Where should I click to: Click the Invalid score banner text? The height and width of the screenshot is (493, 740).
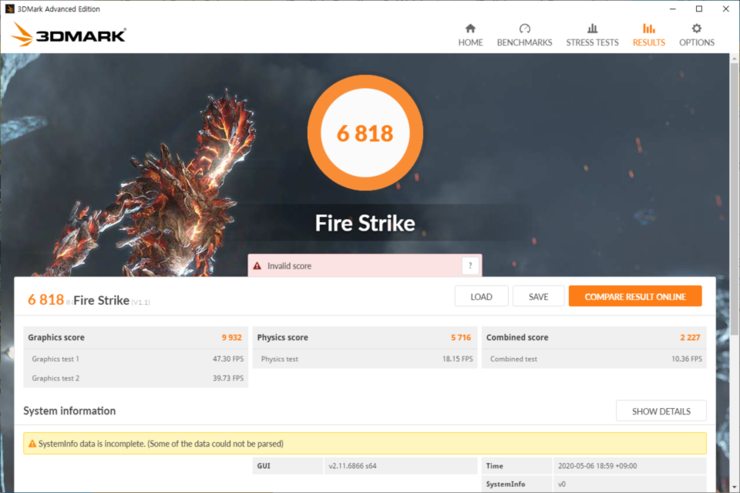pos(289,266)
